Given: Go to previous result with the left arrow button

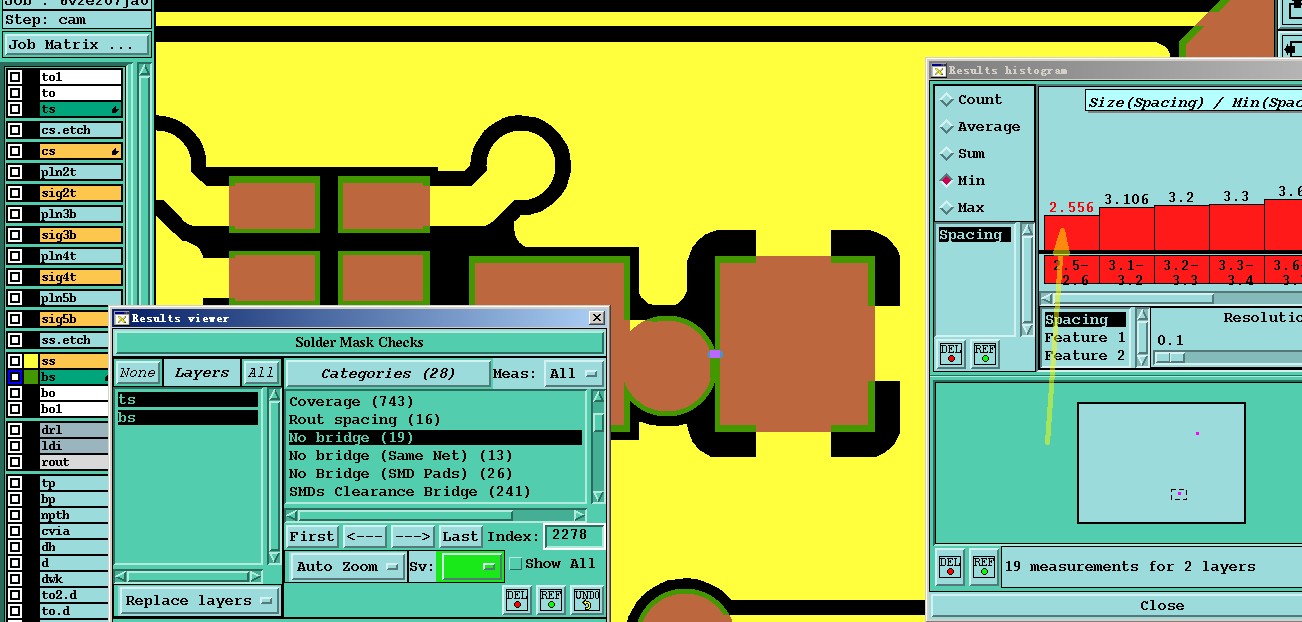Looking at the screenshot, I should (x=364, y=537).
